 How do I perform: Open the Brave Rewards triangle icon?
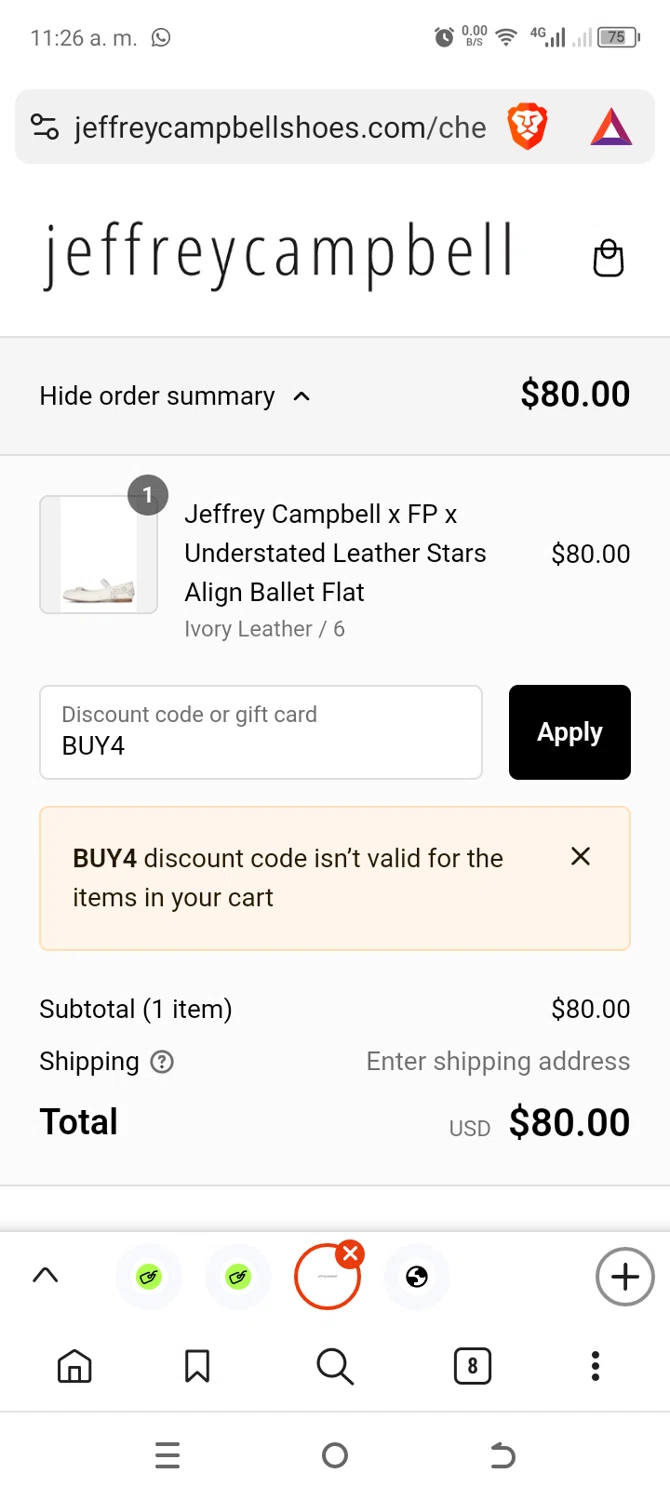pos(611,128)
